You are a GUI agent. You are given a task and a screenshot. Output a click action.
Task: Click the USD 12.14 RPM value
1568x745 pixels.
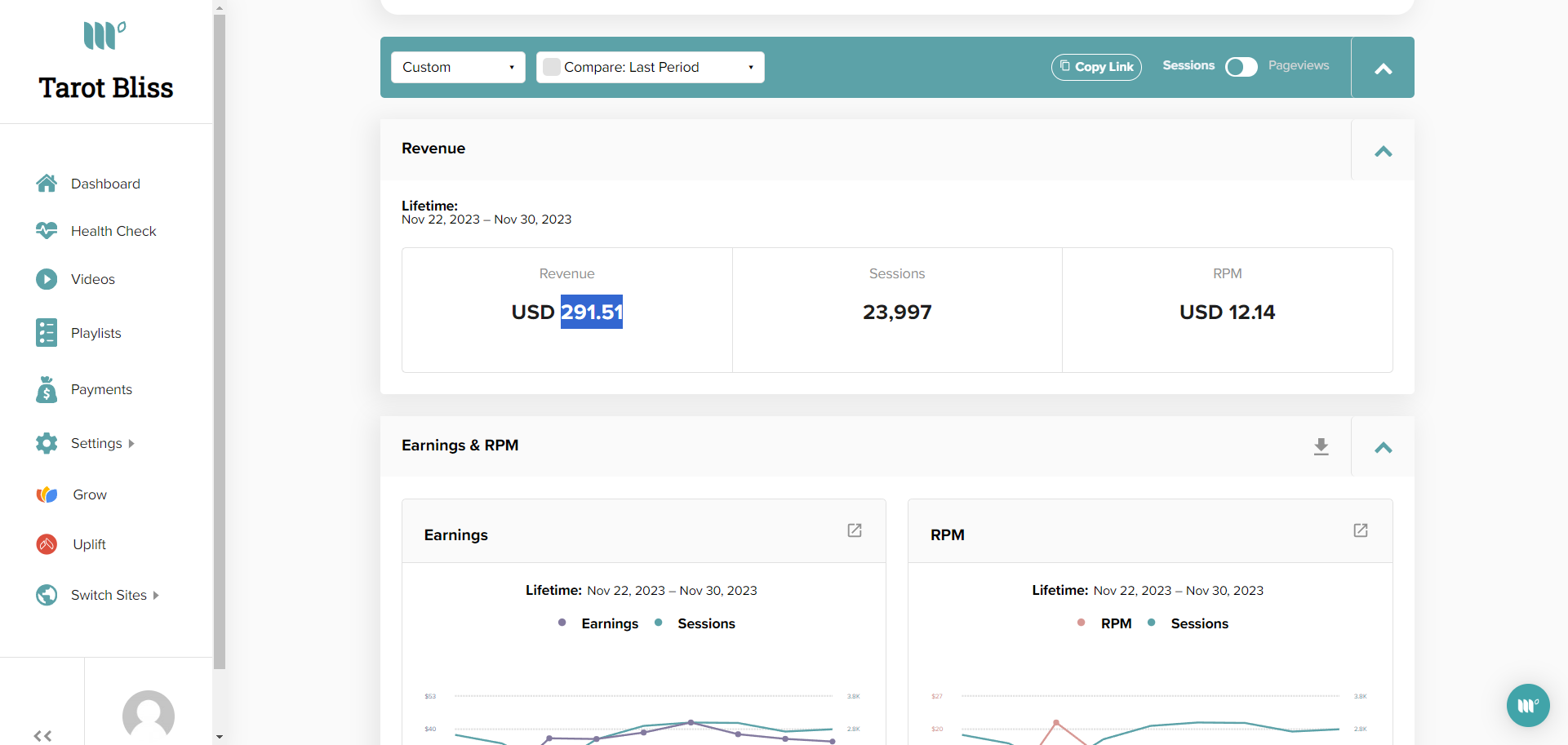click(x=1227, y=312)
